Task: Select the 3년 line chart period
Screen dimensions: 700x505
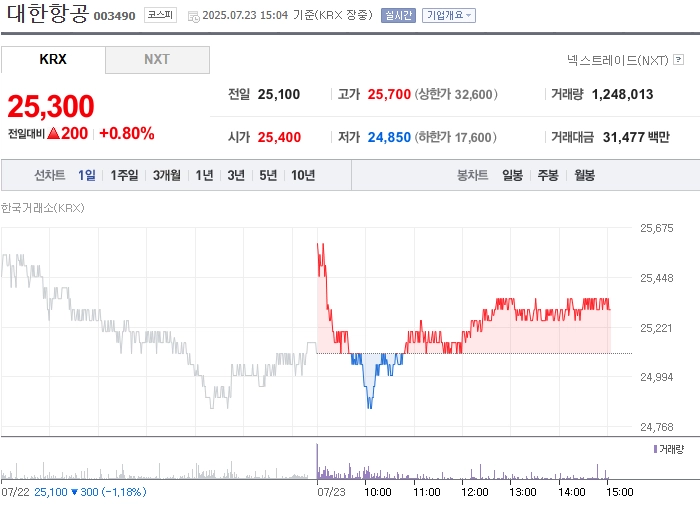Action: (x=236, y=175)
